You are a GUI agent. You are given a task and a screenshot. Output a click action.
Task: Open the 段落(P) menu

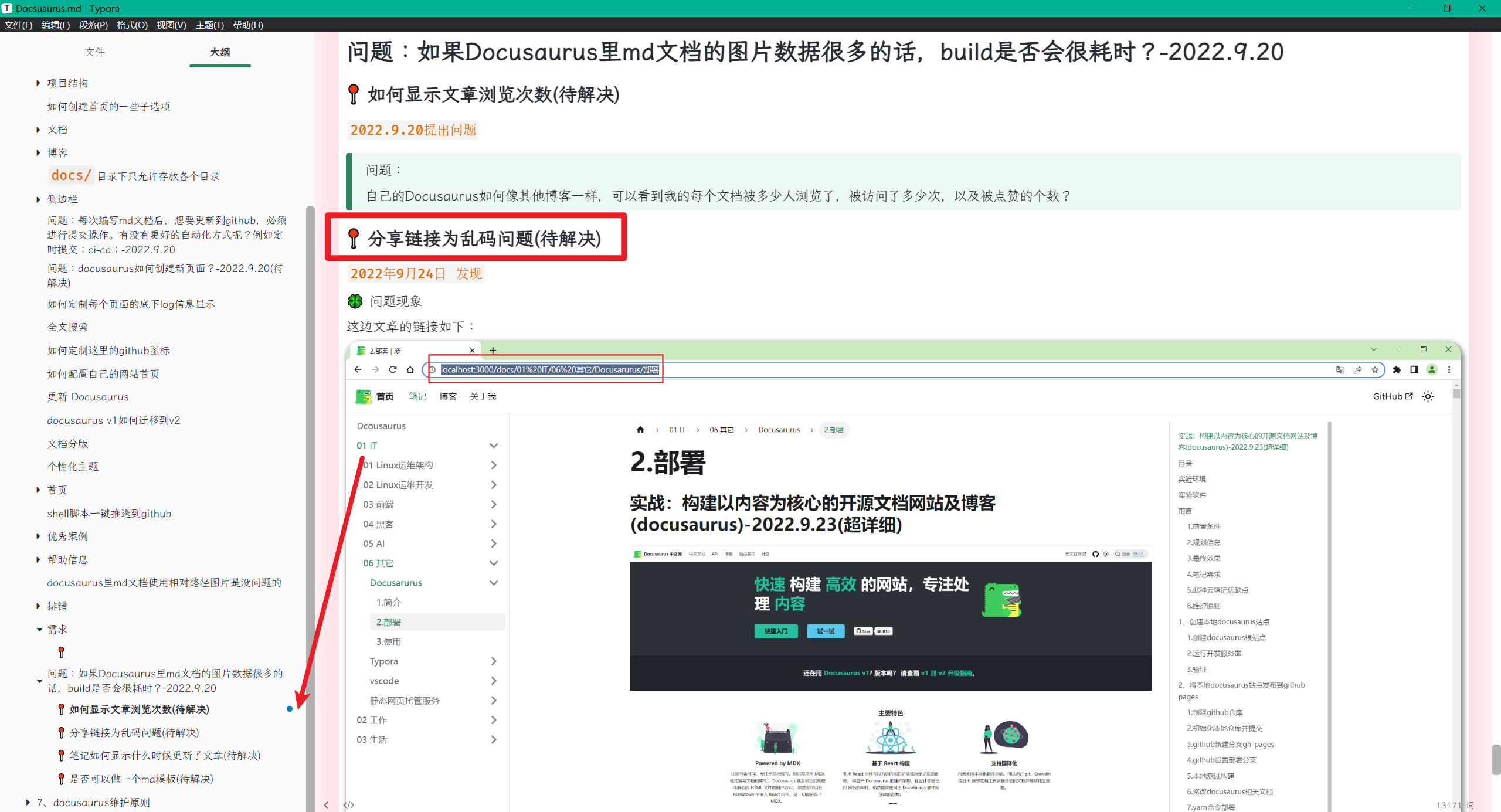tap(93, 25)
